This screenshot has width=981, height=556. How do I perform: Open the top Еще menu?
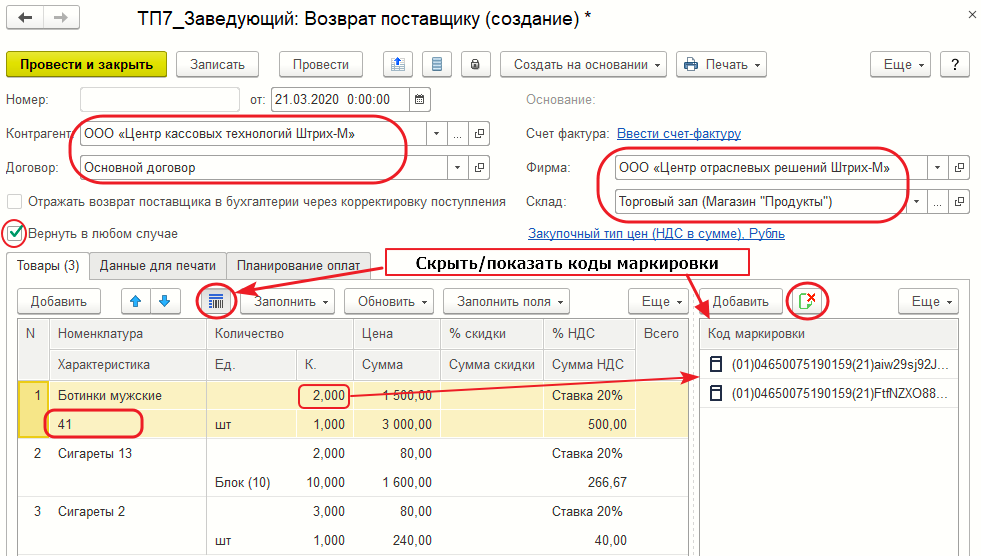click(x=900, y=64)
